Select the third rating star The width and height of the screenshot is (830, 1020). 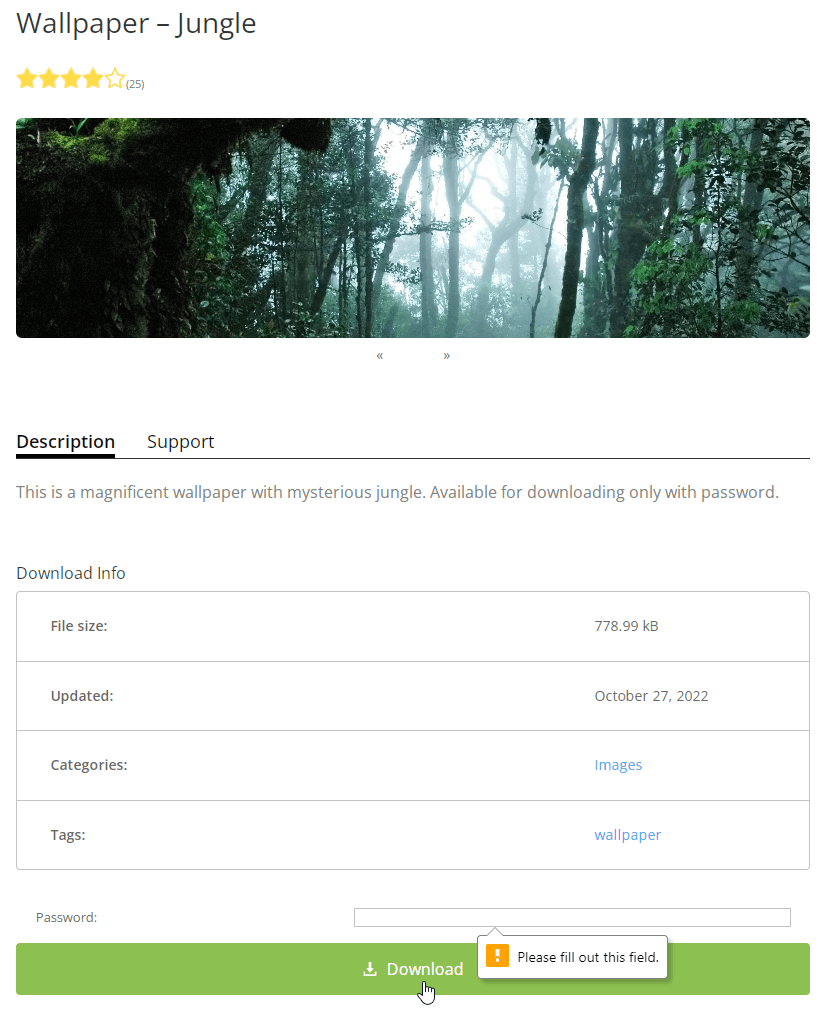(71, 79)
